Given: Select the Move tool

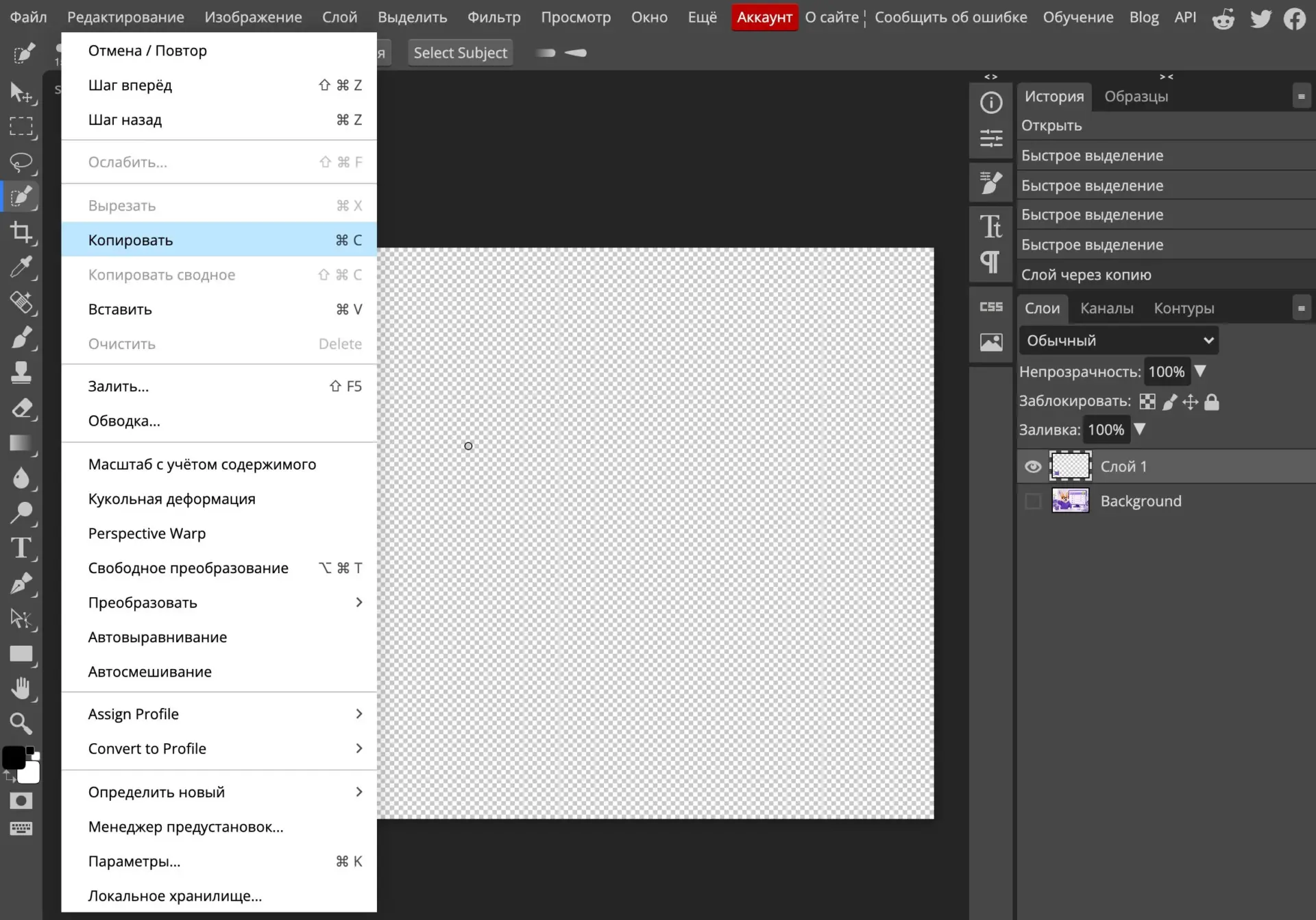Looking at the screenshot, I should click(x=21, y=92).
